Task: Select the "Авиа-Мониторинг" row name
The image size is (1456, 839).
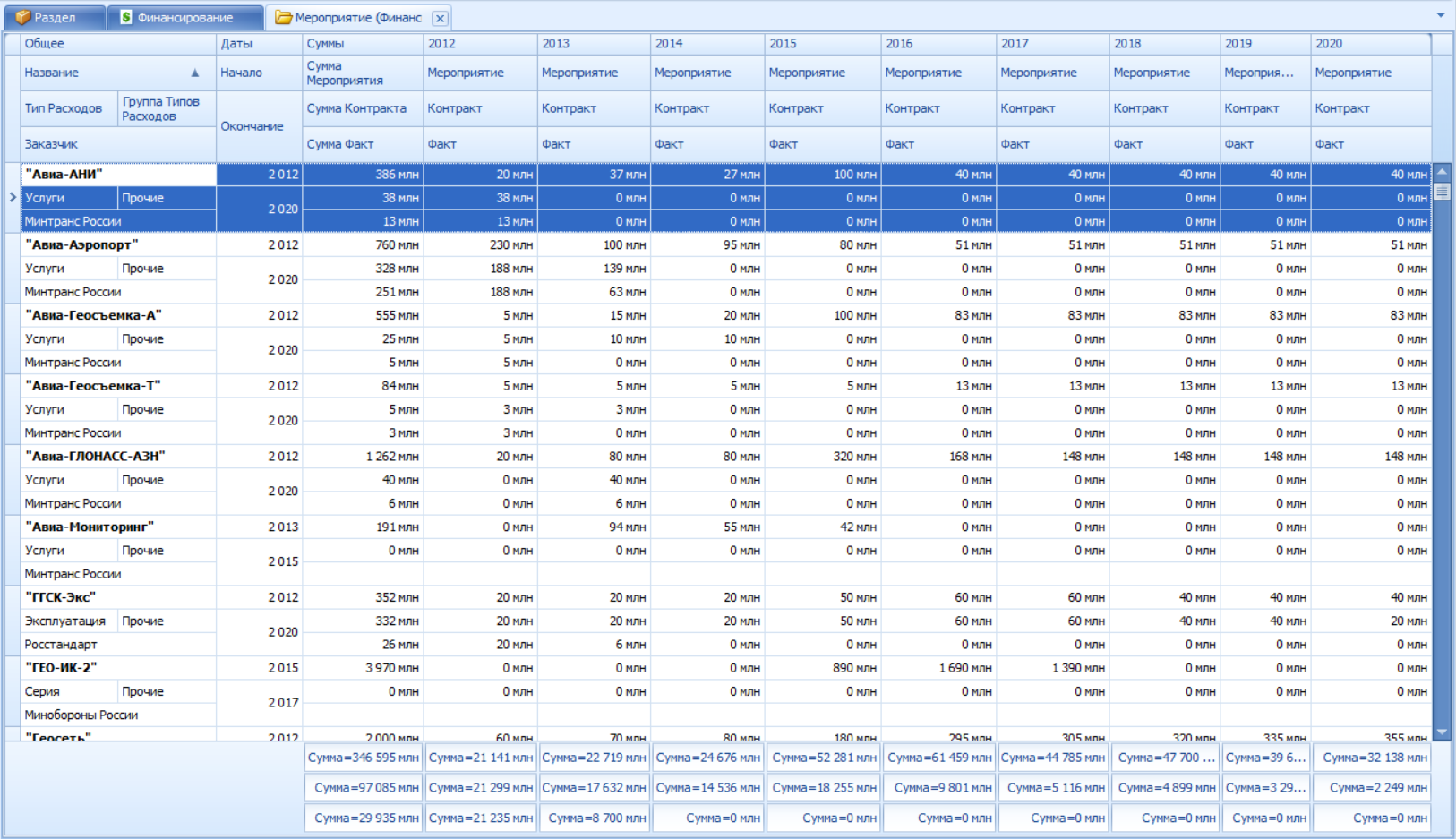Action: [x=118, y=527]
